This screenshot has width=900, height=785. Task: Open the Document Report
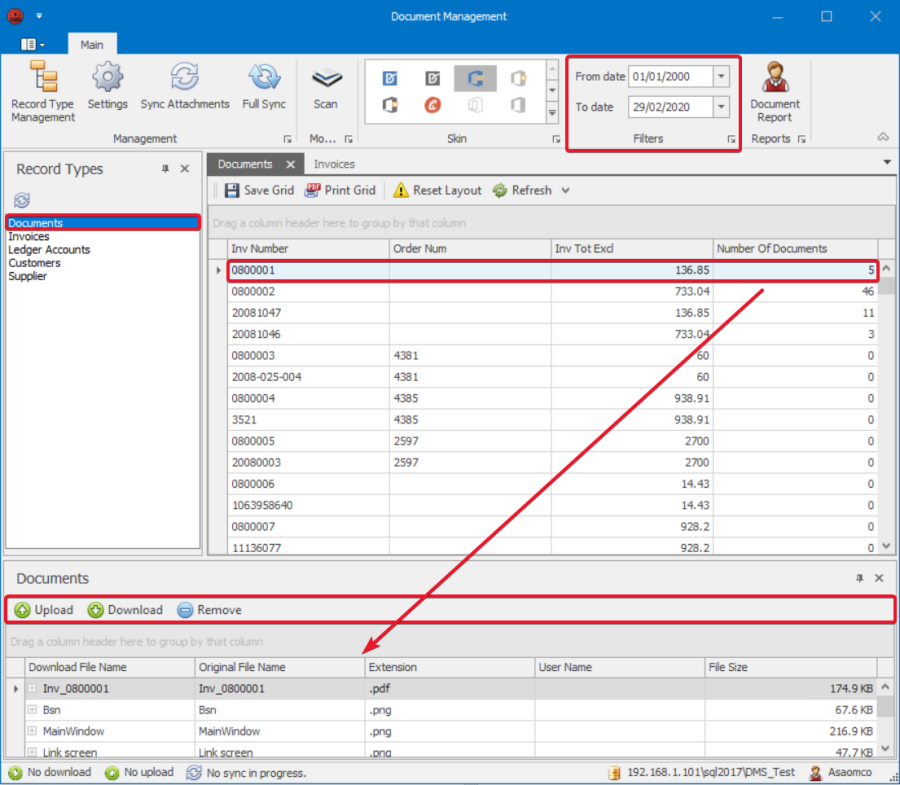point(775,92)
